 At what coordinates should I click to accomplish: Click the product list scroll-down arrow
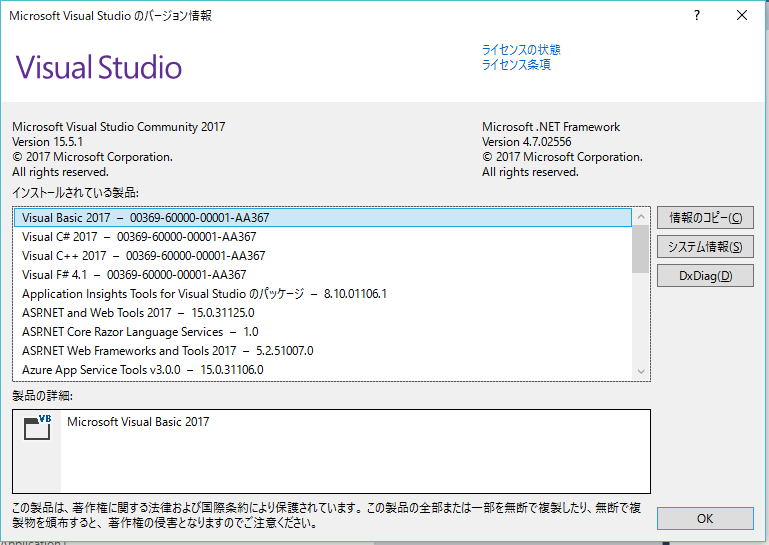point(641,371)
